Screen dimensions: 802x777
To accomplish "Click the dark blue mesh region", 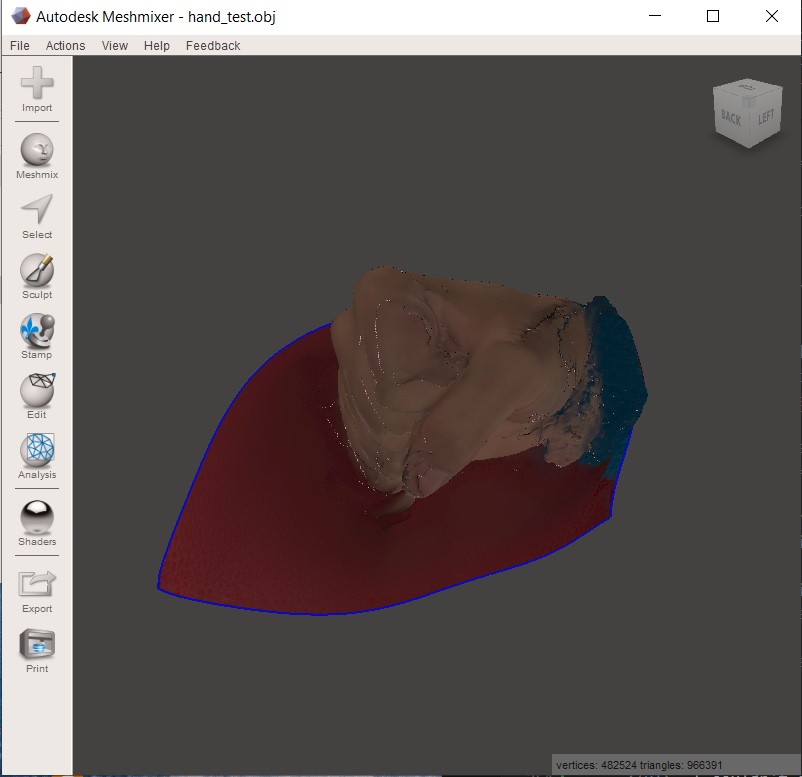I will coord(616,379).
